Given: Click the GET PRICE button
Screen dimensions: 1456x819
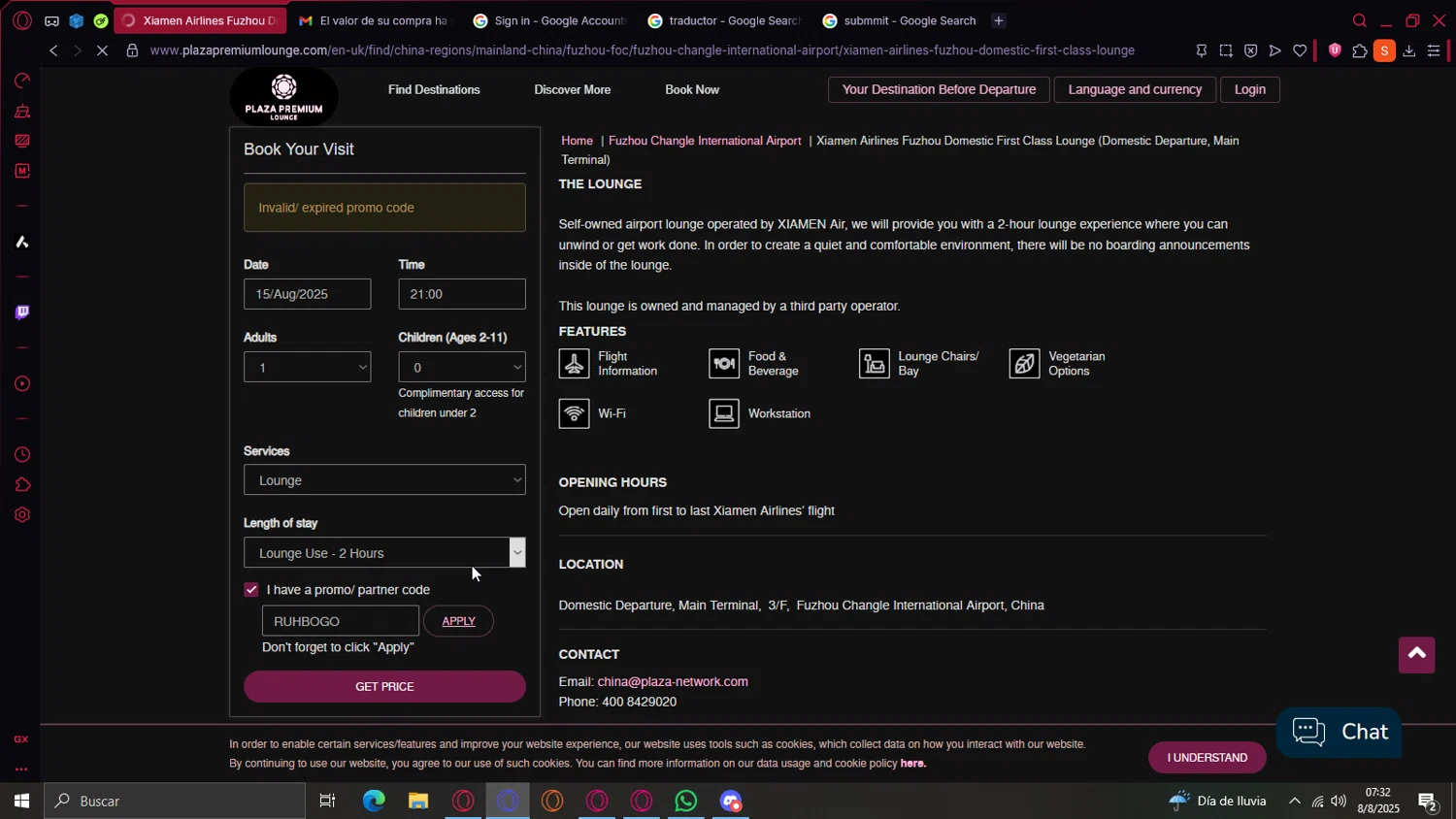Looking at the screenshot, I should point(384,686).
